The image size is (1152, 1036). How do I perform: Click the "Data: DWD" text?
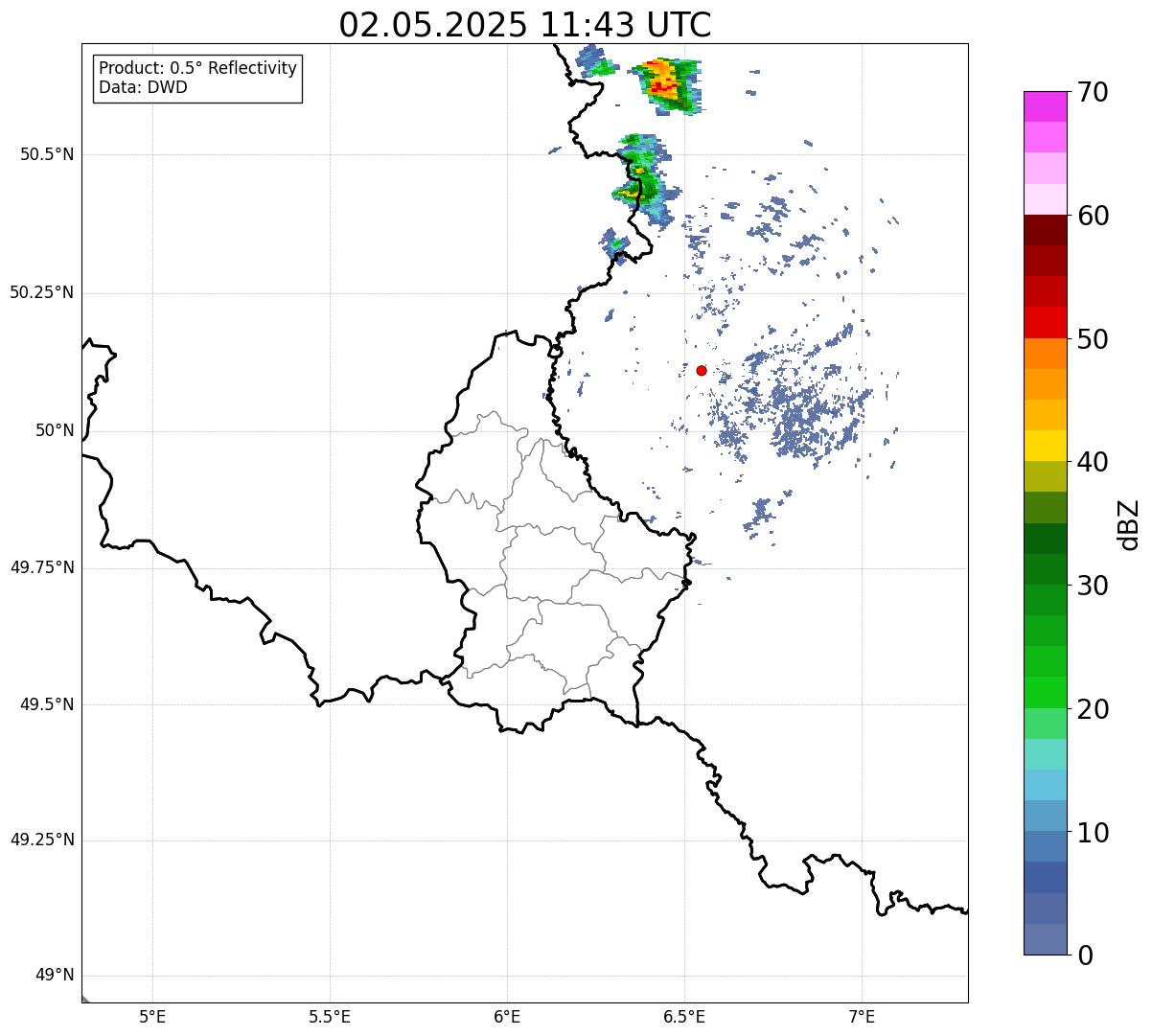point(144,87)
